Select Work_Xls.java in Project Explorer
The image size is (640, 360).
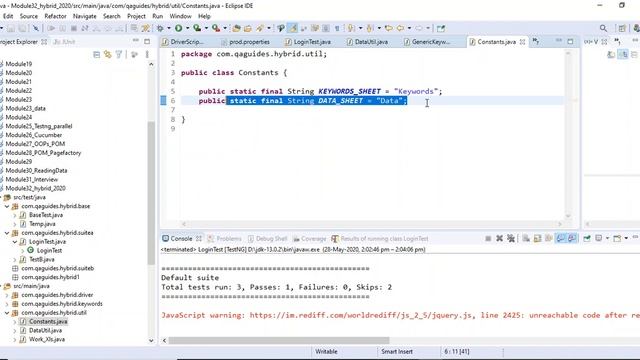click(x=47, y=339)
